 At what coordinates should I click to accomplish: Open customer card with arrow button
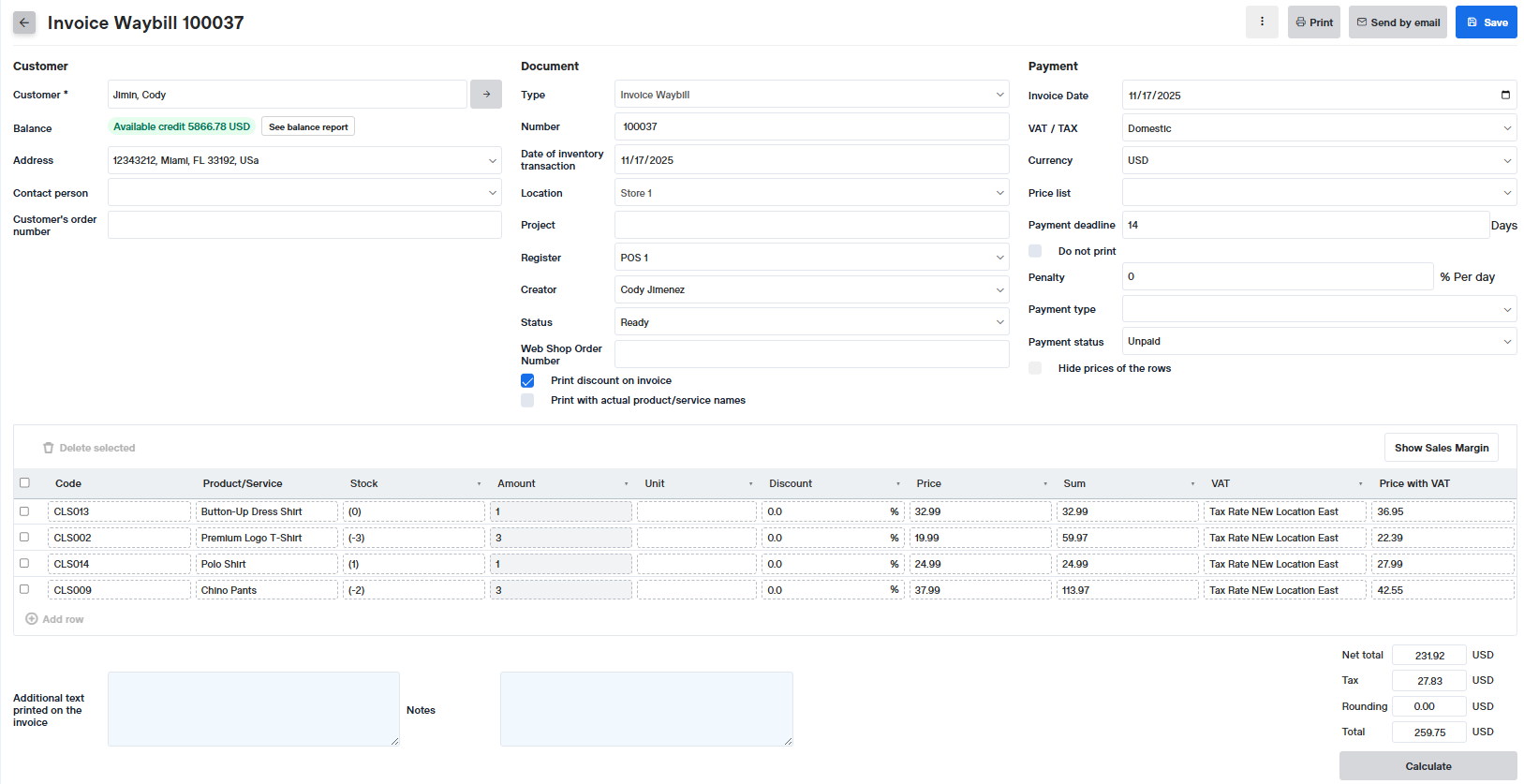point(486,95)
